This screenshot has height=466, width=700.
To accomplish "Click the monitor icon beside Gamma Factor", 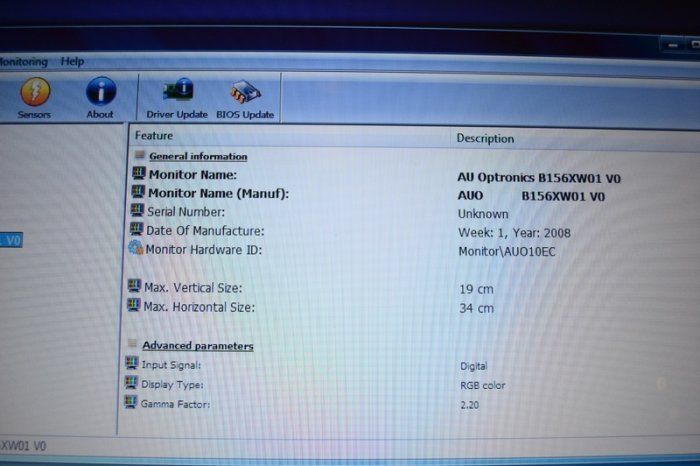I will click(130, 402).
